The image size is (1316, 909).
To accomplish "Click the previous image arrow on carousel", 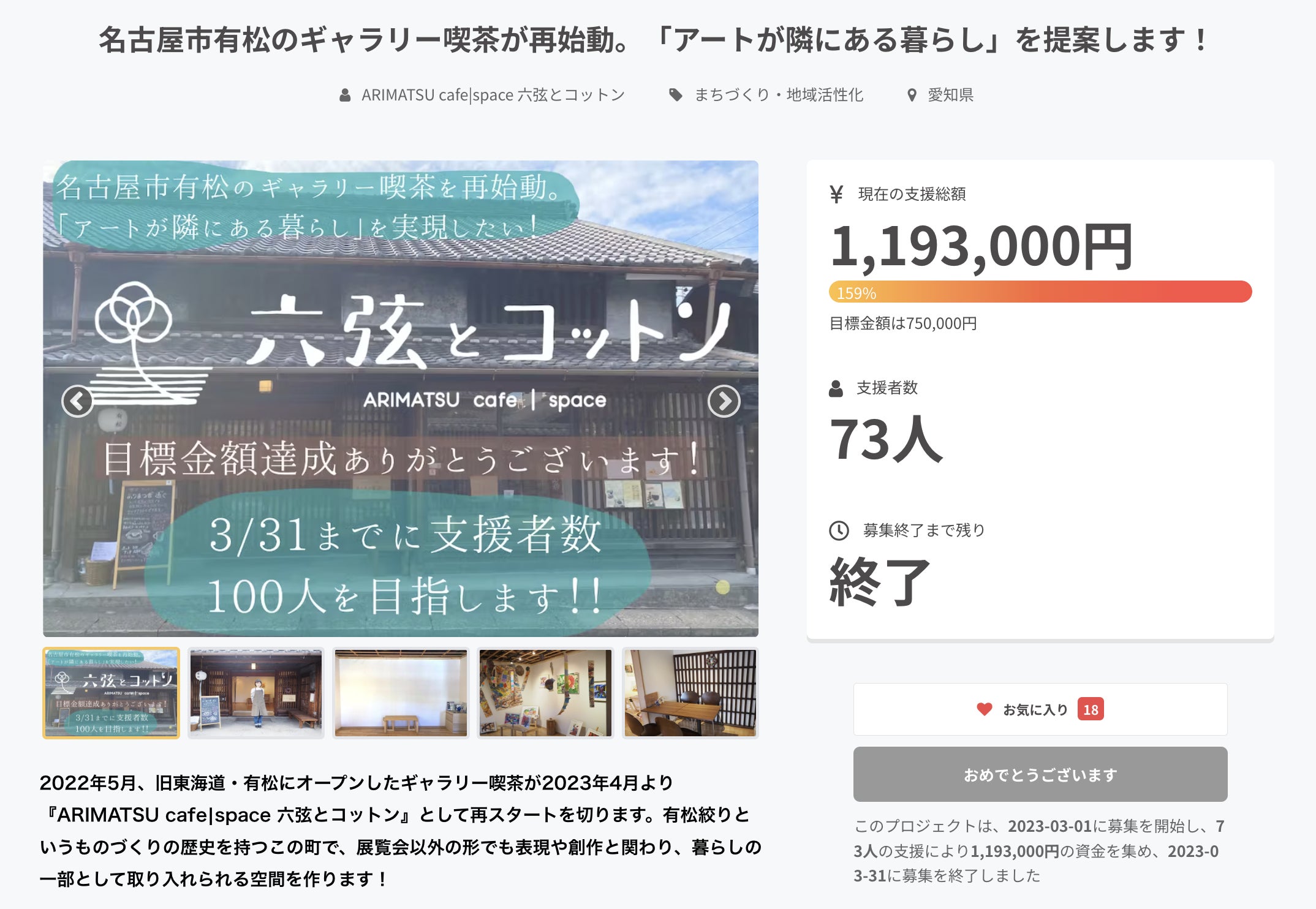I will 77,401.
